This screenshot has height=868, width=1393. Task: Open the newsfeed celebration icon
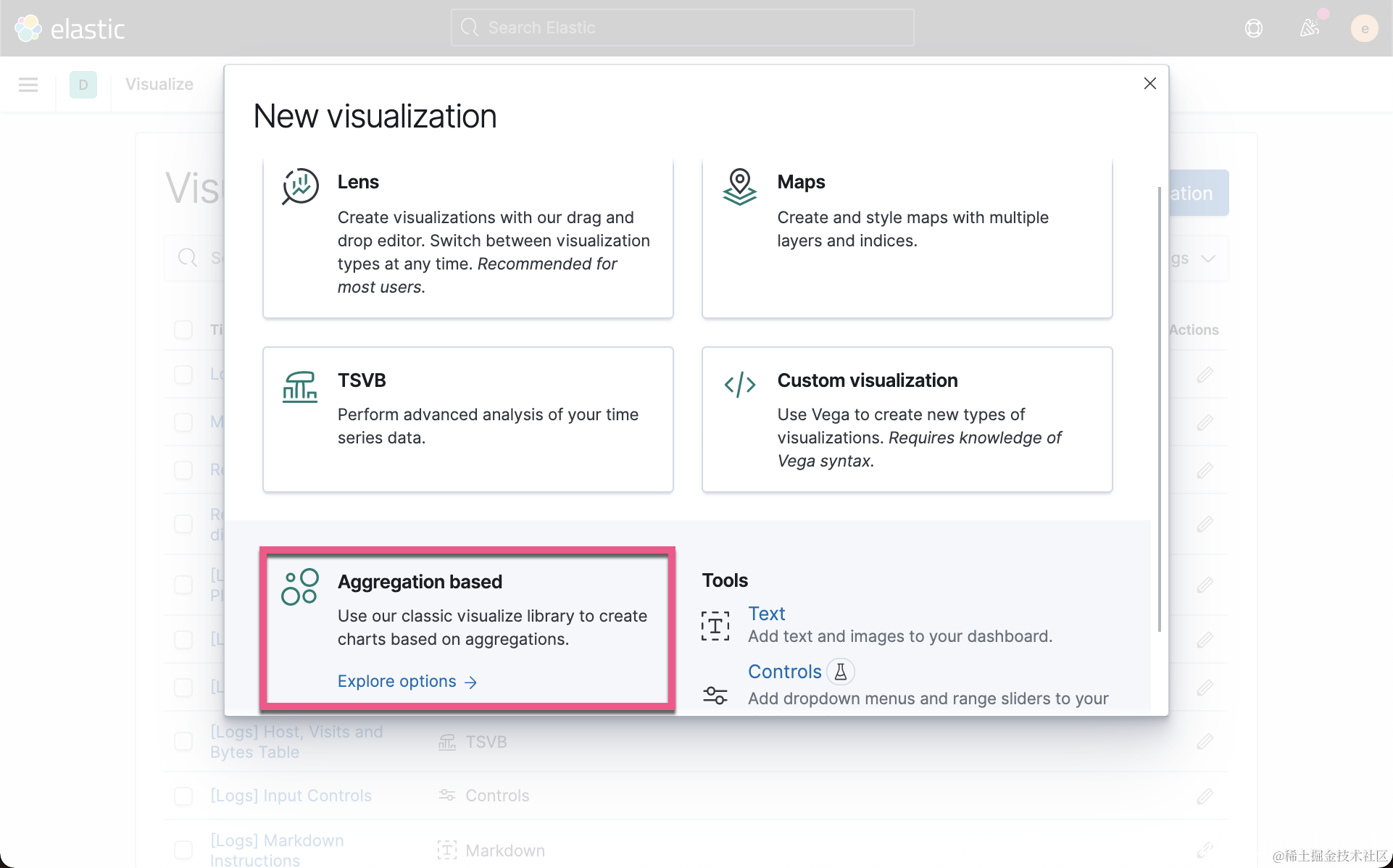pos(1309,28)
